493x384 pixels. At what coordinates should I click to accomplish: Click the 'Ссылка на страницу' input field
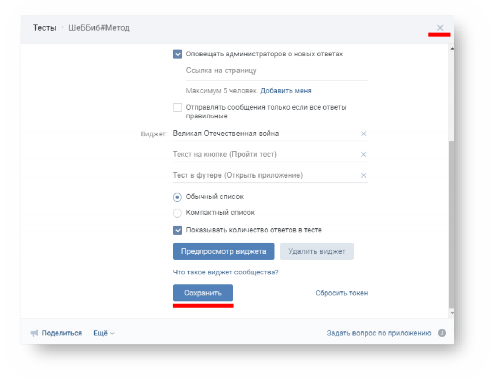pyautogui.click(x=277, y=71)
